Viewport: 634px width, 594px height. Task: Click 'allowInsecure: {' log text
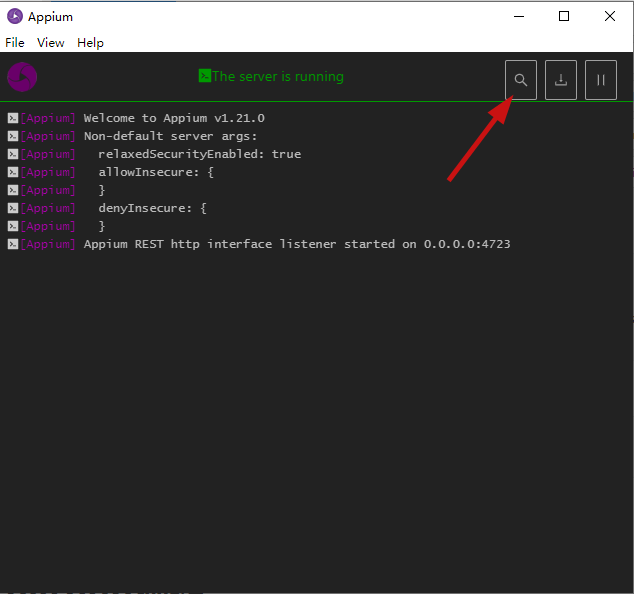(x=156, y=172)
